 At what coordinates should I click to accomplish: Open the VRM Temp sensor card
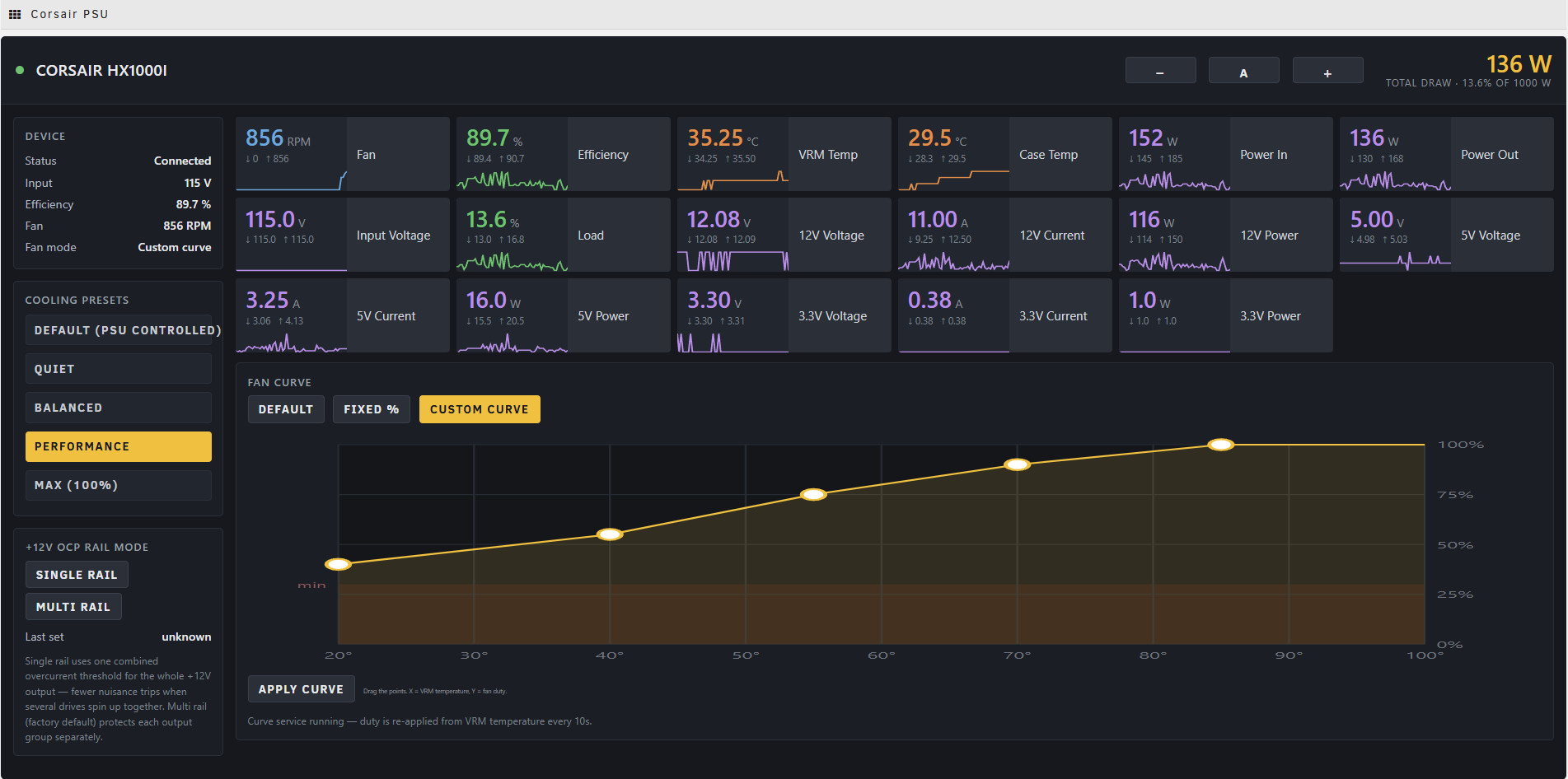click(x=784, y=154)
